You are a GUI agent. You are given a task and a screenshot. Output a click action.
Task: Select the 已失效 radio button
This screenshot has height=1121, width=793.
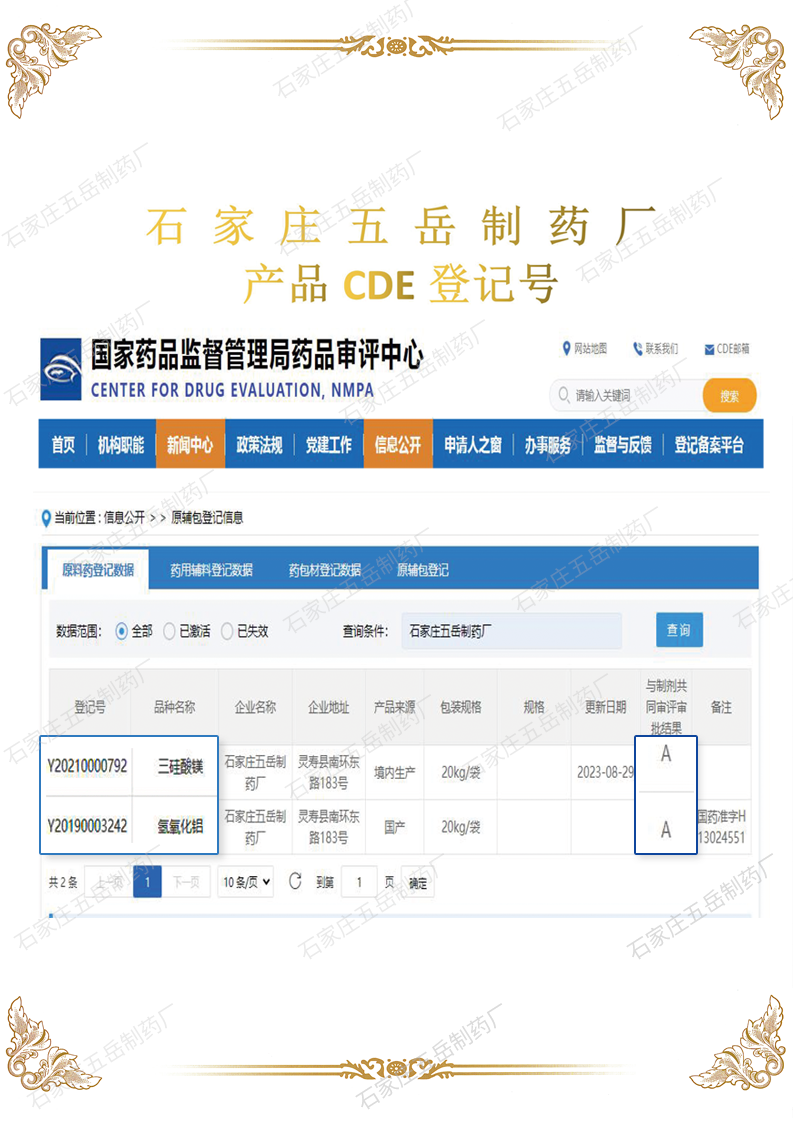tap(227, 631)
